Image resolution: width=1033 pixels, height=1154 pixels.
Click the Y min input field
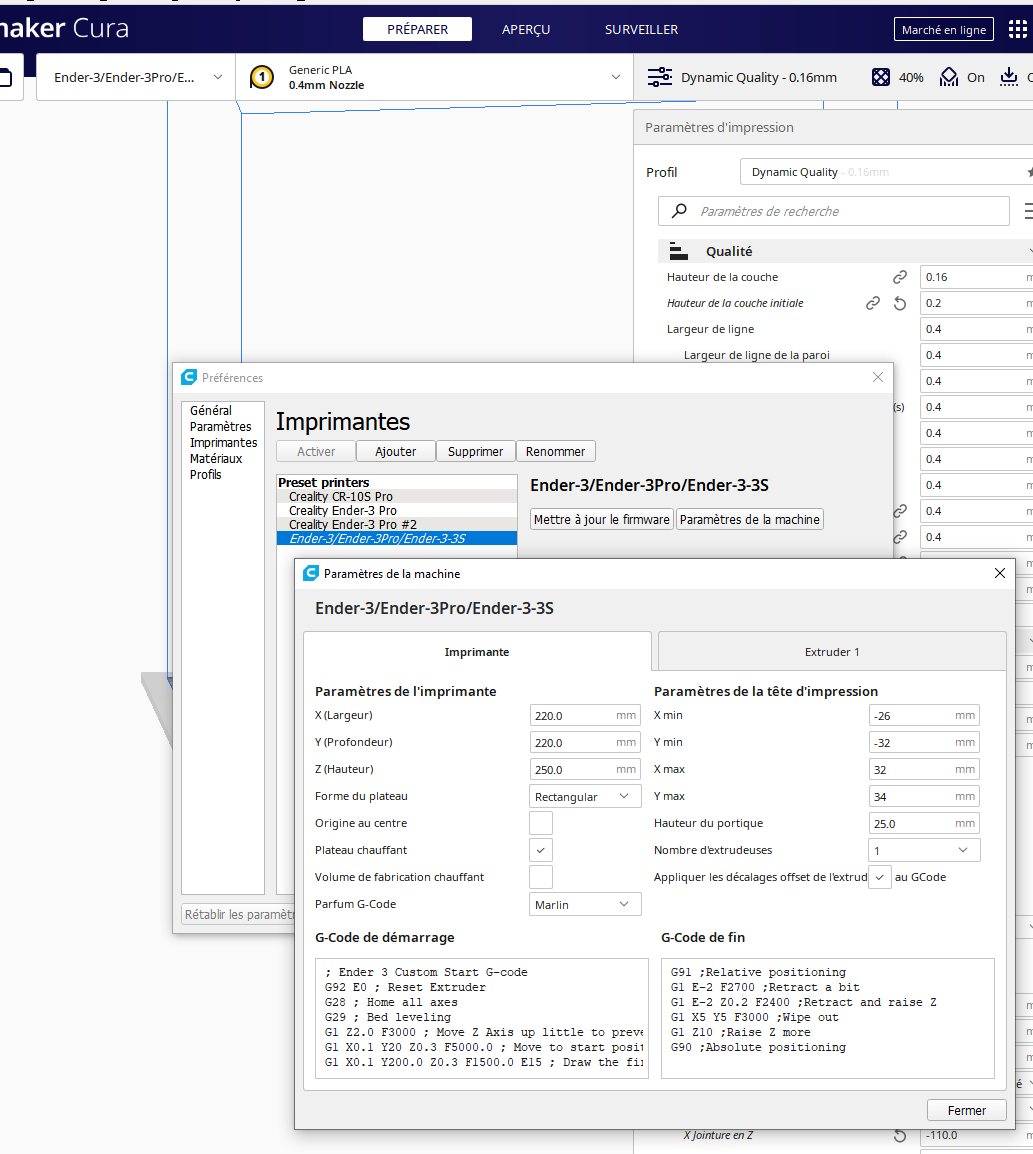(924, 743)
